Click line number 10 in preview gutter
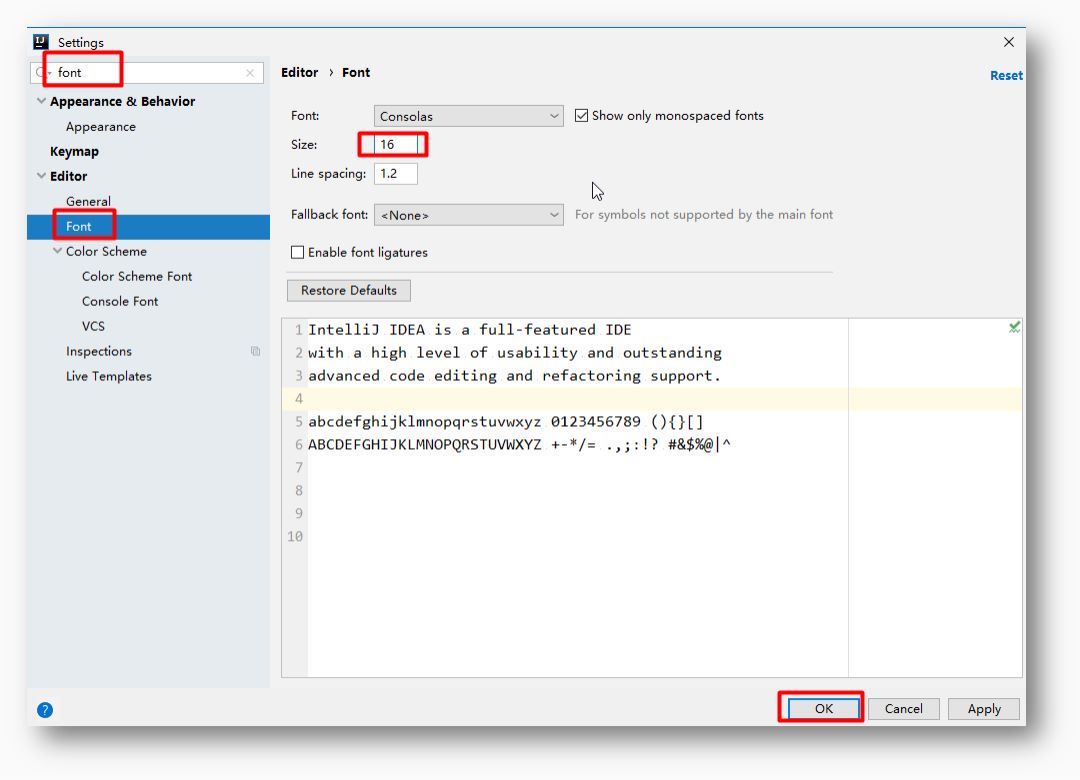Image resolution: width=1080 pixels, height=780 pixels. click(295, 537)
